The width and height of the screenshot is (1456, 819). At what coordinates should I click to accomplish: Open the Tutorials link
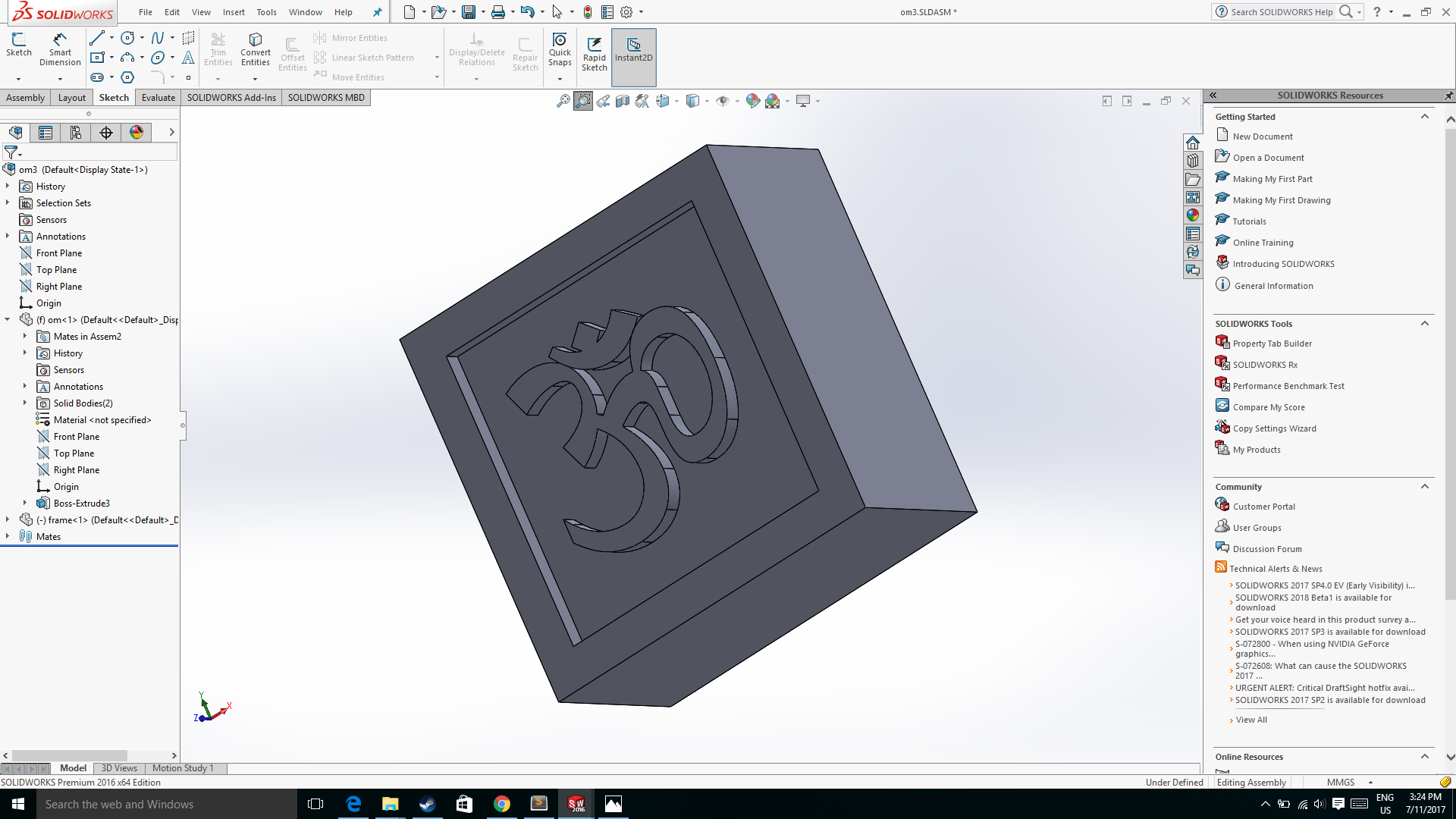coord(1249,221)
